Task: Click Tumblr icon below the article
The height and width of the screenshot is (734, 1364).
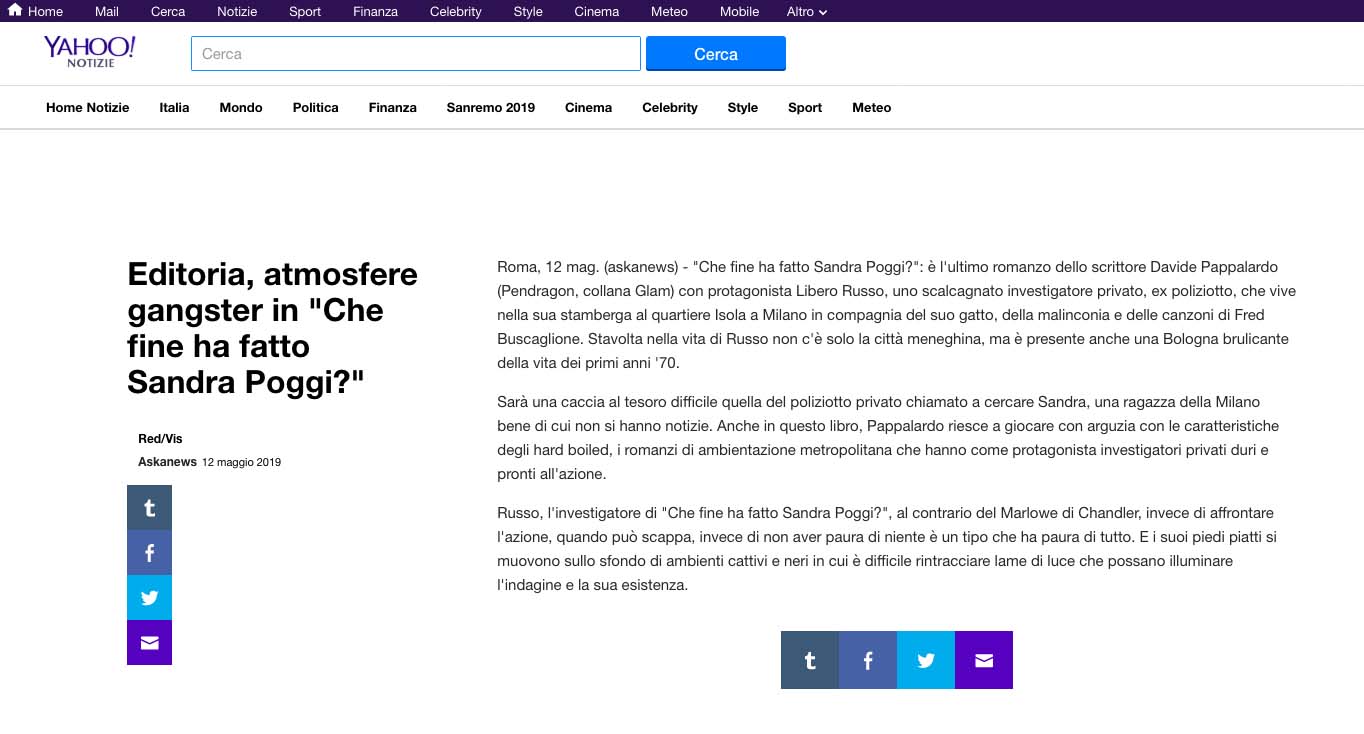Action: coord(809,660)
